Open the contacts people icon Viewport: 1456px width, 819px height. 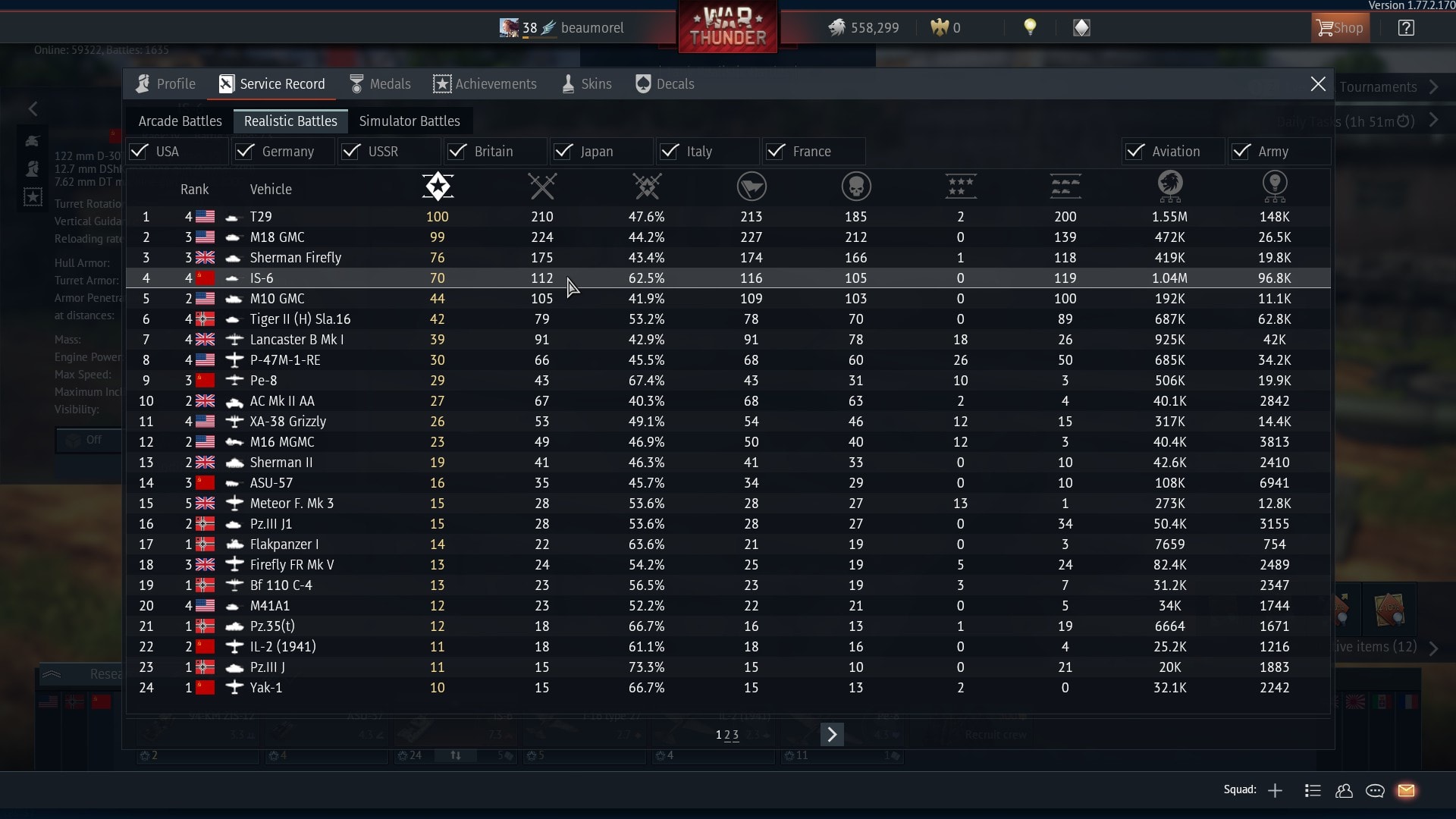tap(1344, 790)
